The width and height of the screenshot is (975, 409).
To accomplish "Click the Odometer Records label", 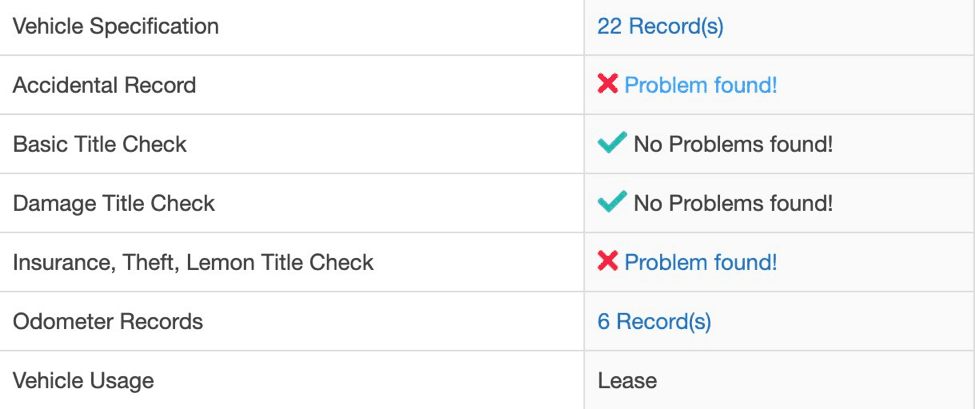I will tap(108, 321).
